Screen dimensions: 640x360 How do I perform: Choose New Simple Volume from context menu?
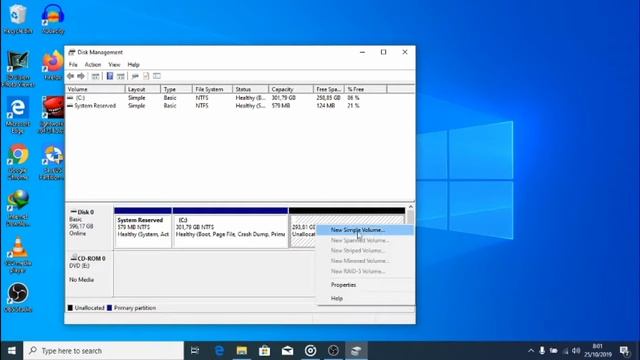pyautogui.click(x=365, y=230)
